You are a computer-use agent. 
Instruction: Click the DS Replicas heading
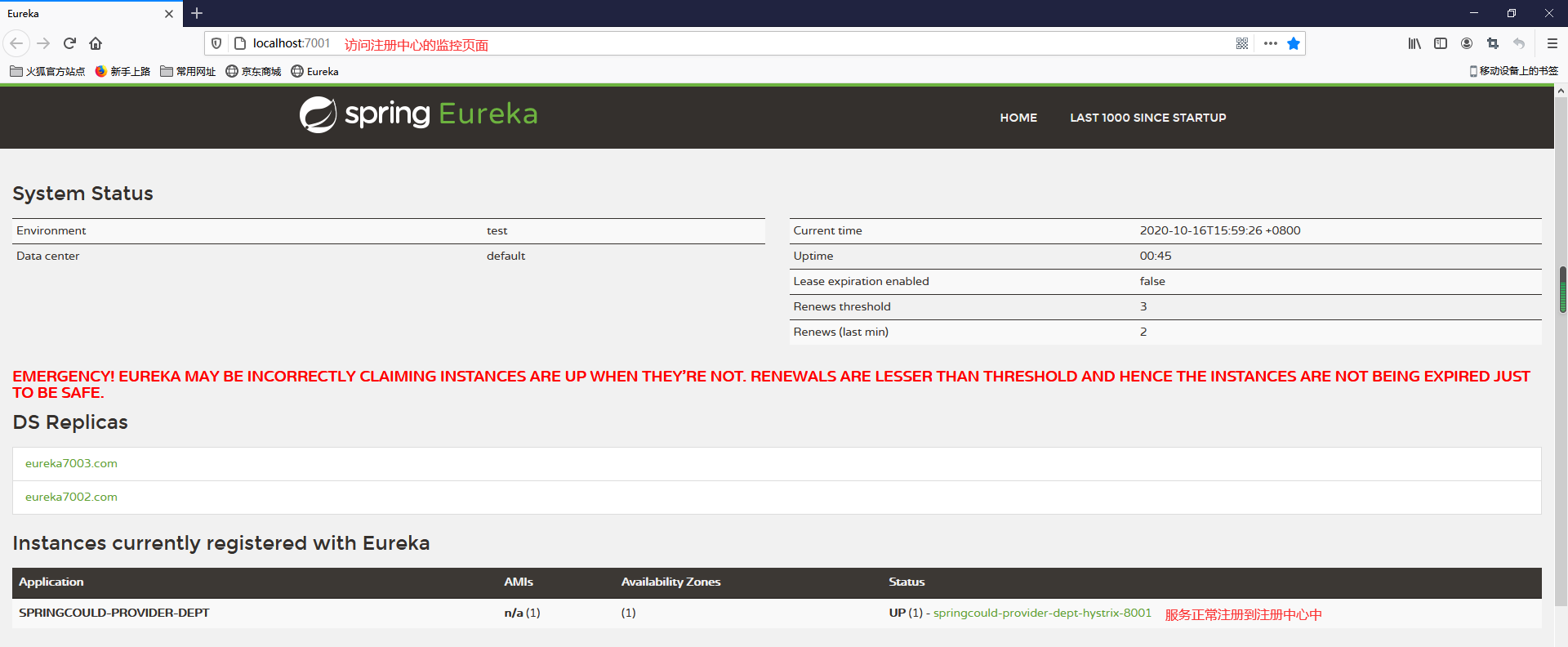point(70,422)
